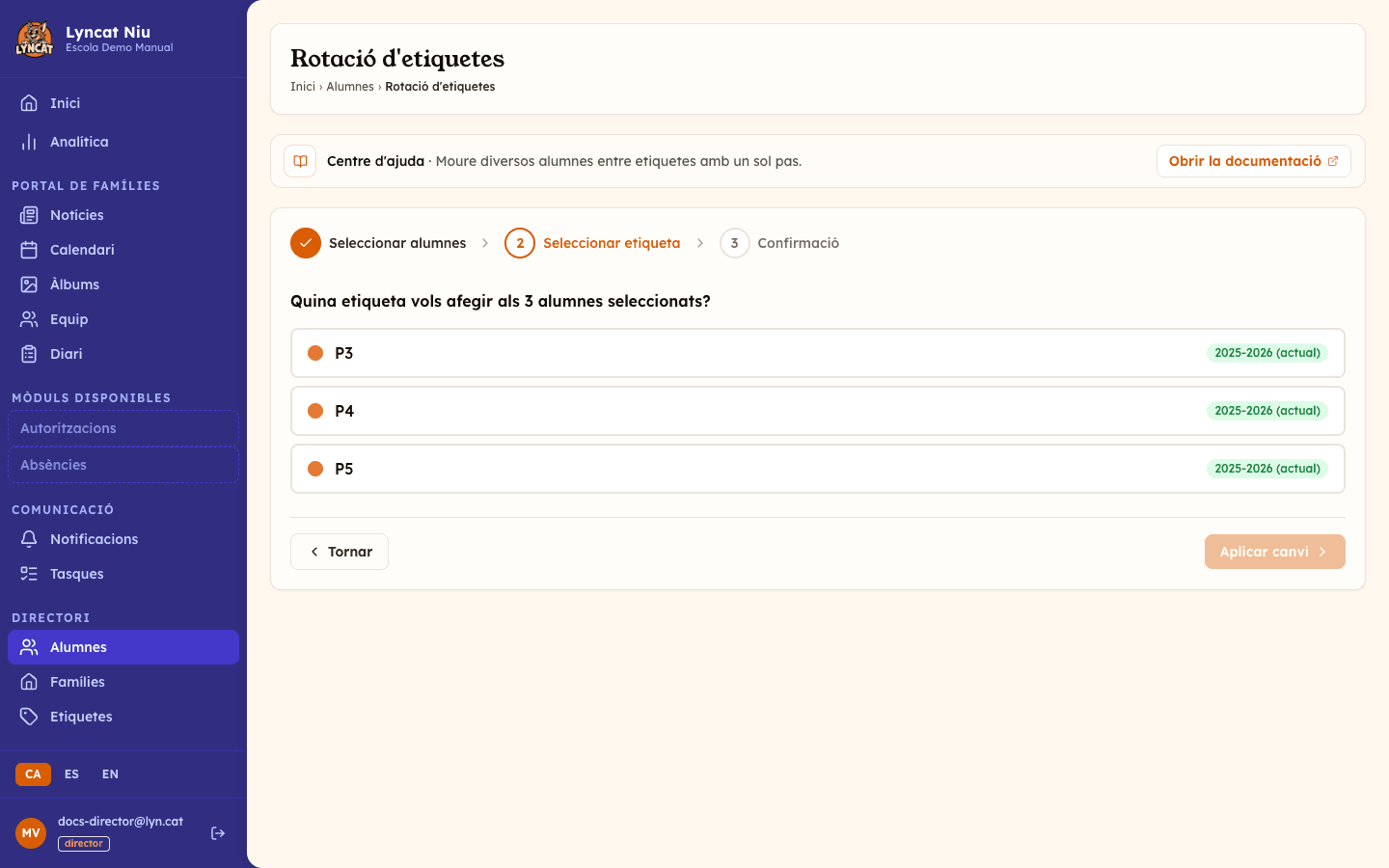Switch language to ES
This screenshot has width=1389, height=868.
click(71, 774)
